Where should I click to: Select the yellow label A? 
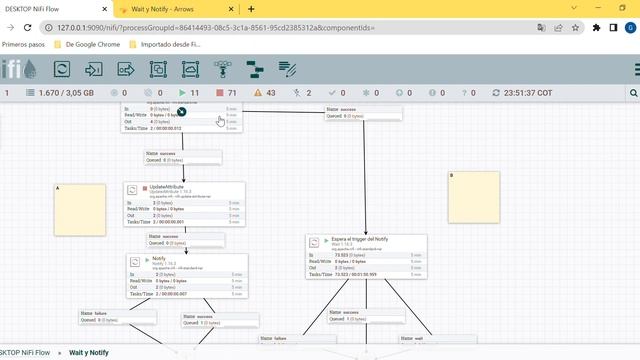80,210
